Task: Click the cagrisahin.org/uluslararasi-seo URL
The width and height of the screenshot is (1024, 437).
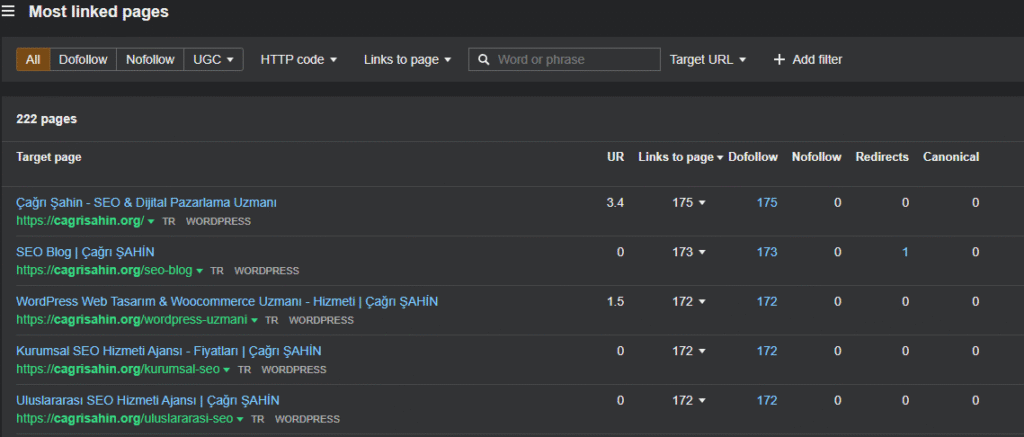Action: pos(125,419)
